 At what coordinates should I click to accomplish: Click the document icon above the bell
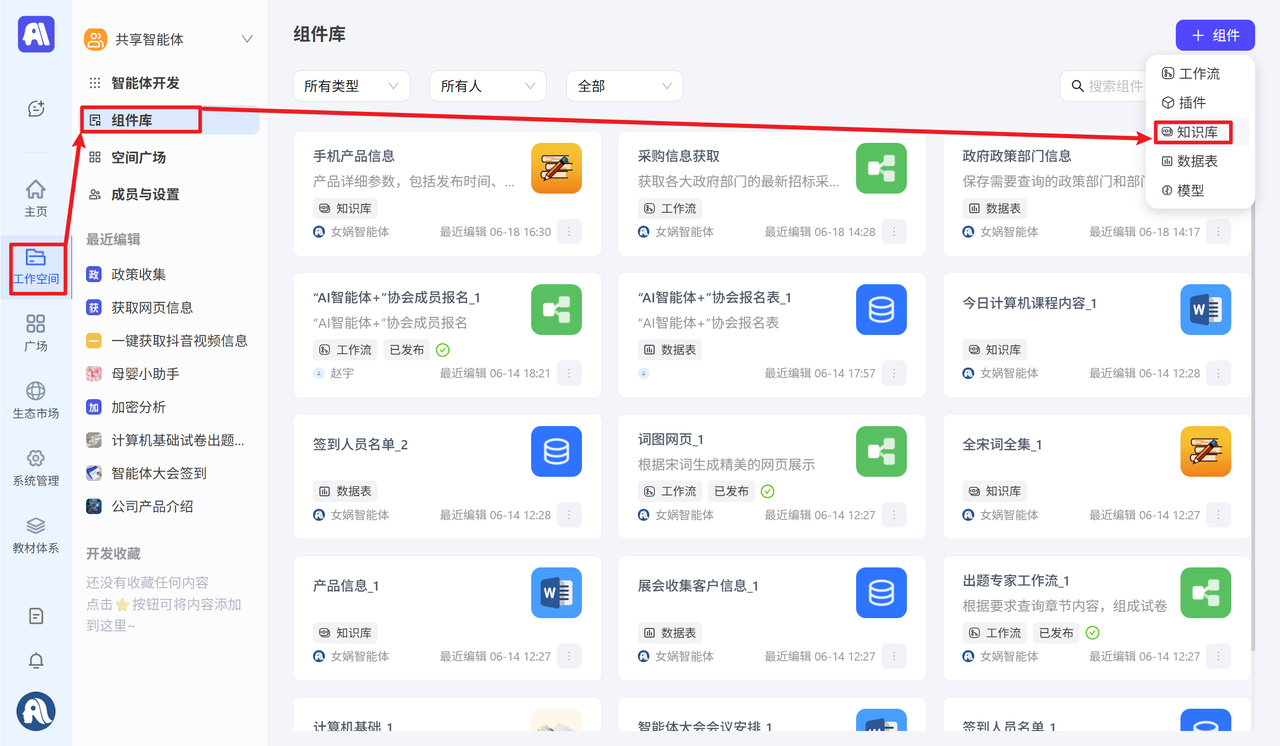(x=36, y=616)
